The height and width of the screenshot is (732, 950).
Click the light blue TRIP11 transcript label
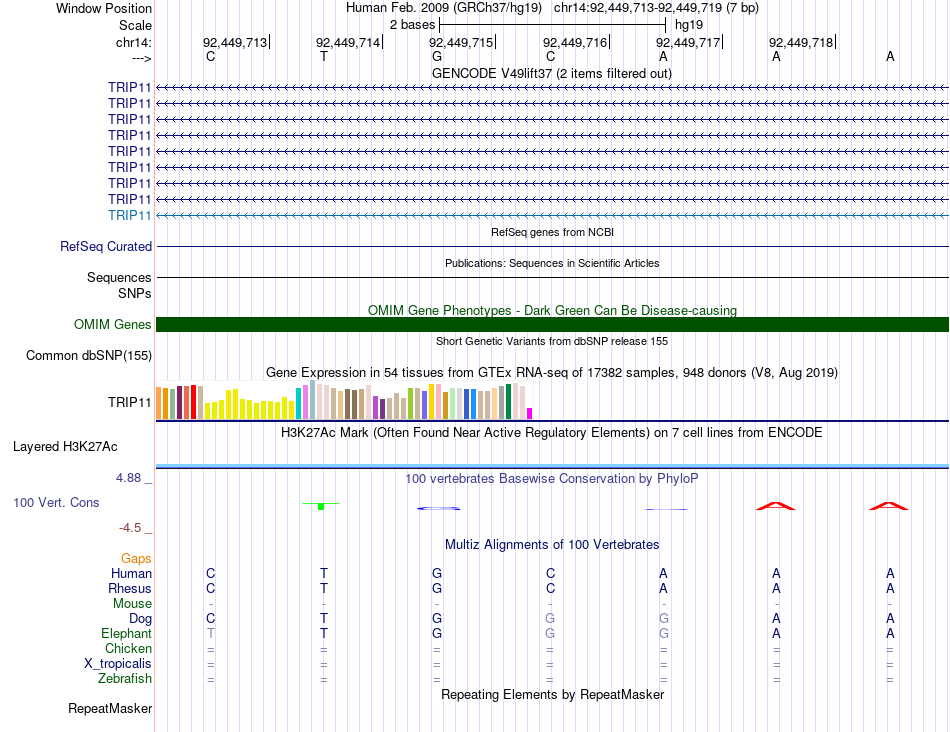(x=130, y=215)
